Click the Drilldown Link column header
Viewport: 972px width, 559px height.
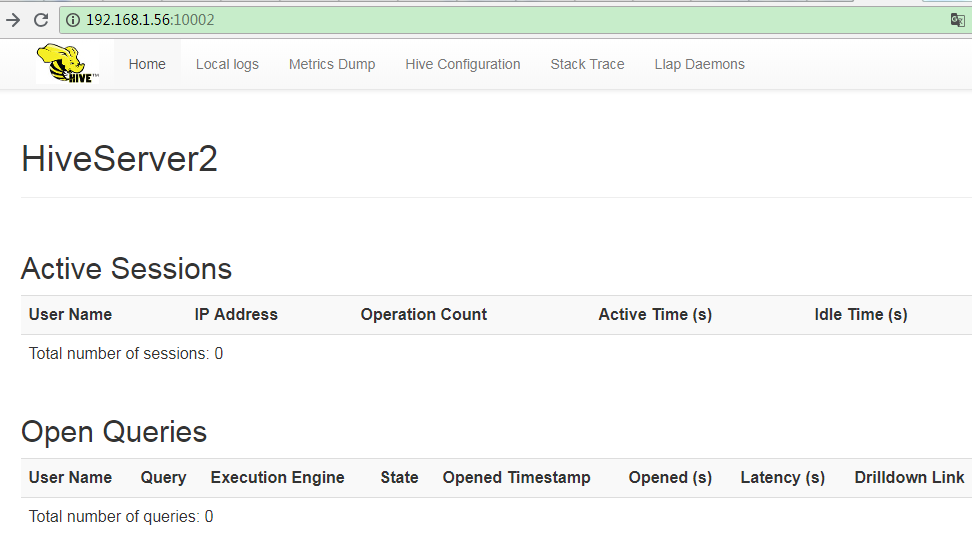coord(909,477)
